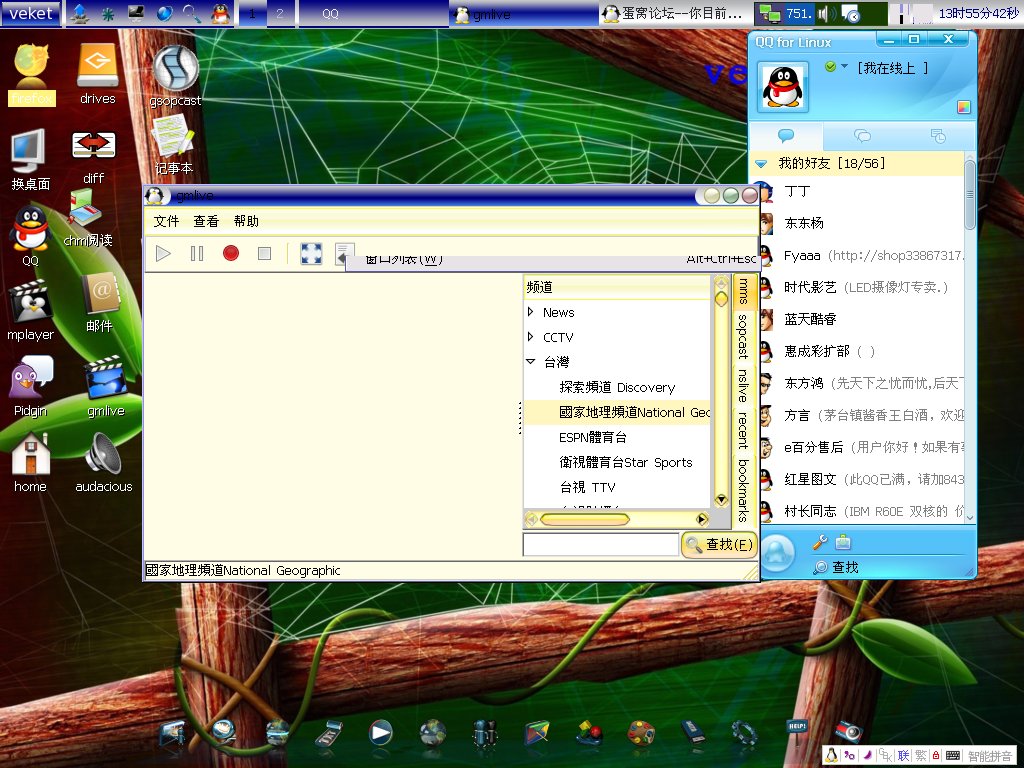Screen dimensions: 1024x768
Task: Open the QQ color skin swatch
Action: coord(963,107)
